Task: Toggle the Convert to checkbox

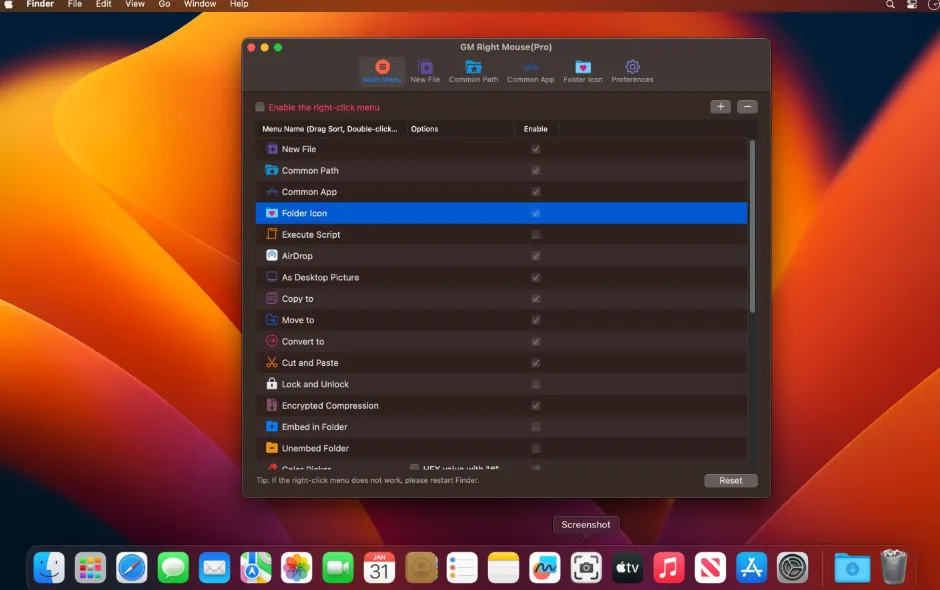Action: point(535,341)
